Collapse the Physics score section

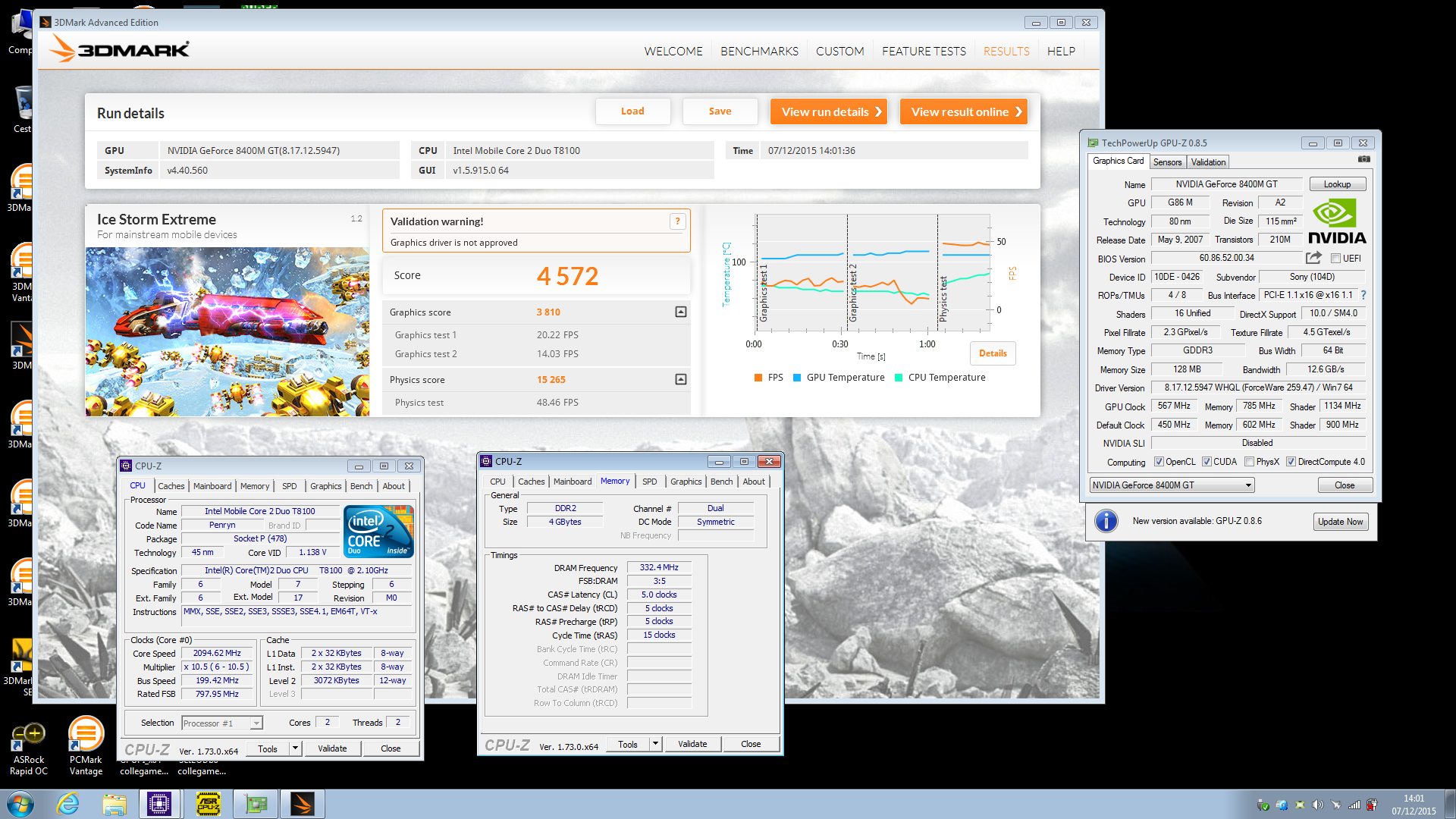point(681,379)
